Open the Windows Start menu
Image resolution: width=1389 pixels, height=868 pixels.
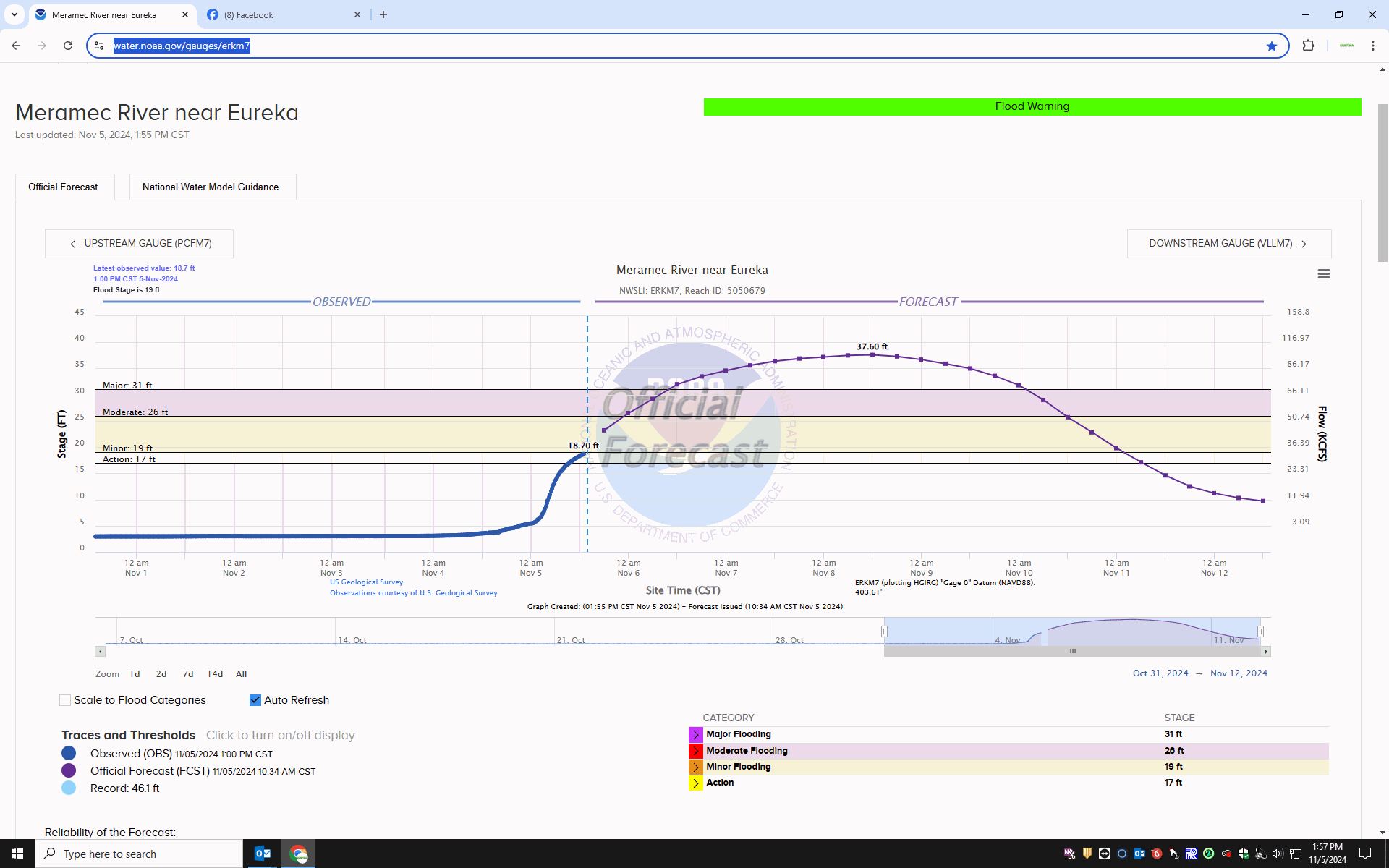point(17,854)
